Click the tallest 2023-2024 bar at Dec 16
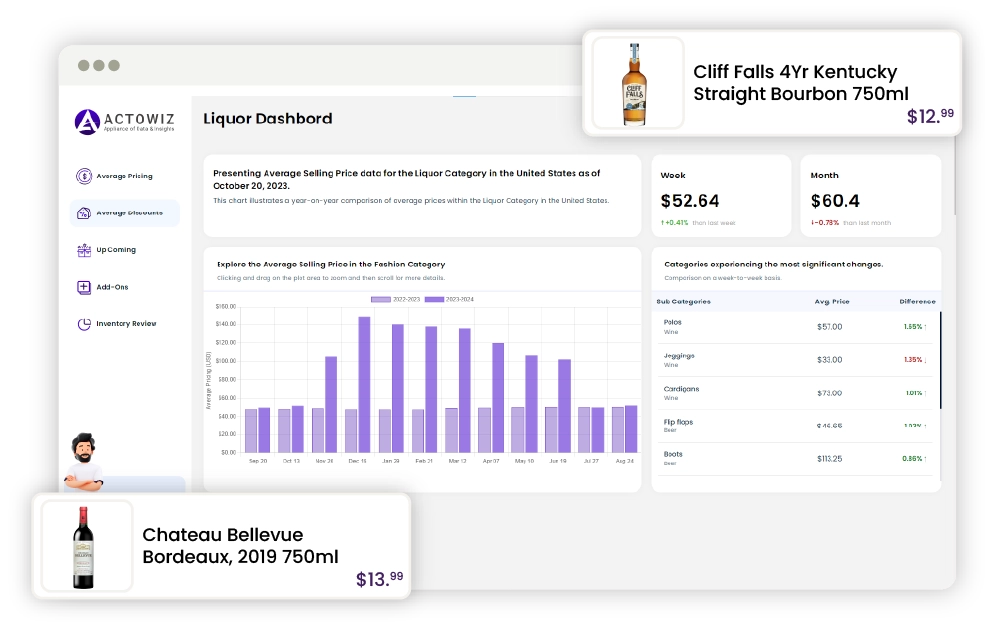Viewport: 1000px width, 642px height. tap(364, 385)
